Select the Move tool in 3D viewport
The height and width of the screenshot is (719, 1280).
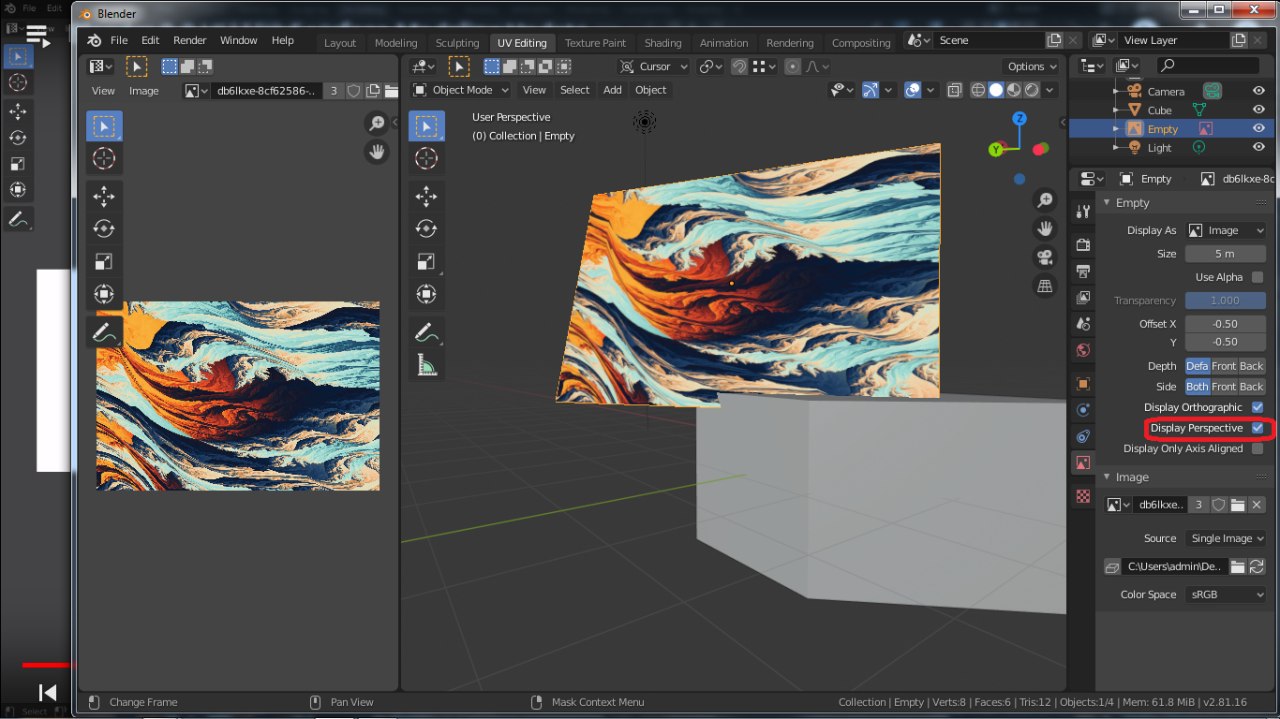(x=426, y=196)
